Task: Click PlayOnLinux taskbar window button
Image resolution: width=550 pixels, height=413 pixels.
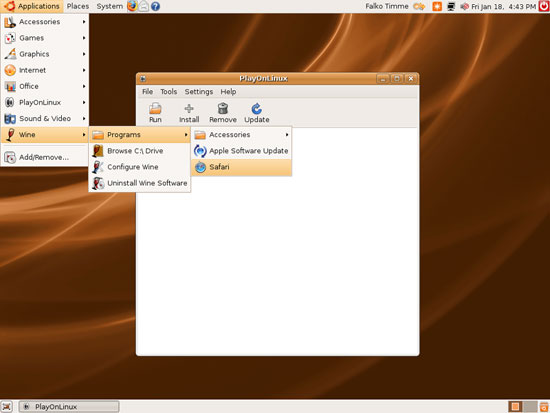Action: [69, 407]
